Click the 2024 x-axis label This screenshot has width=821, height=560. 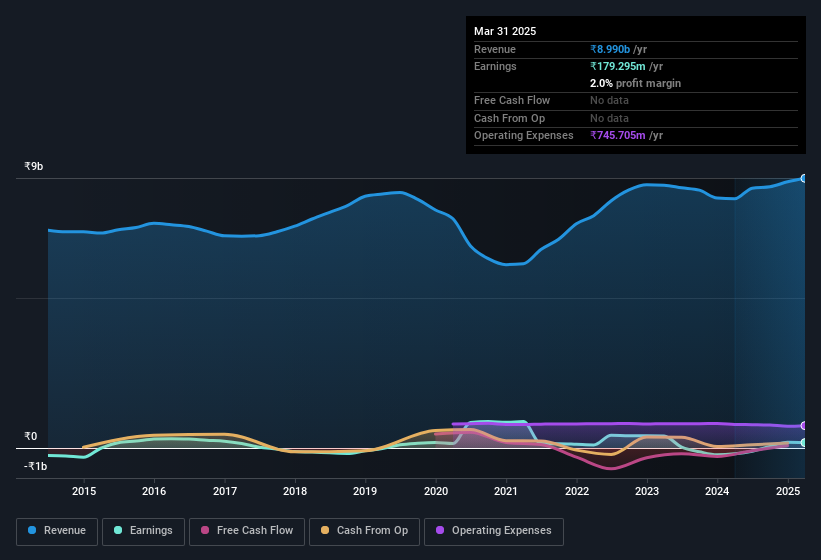coord(717,491)
